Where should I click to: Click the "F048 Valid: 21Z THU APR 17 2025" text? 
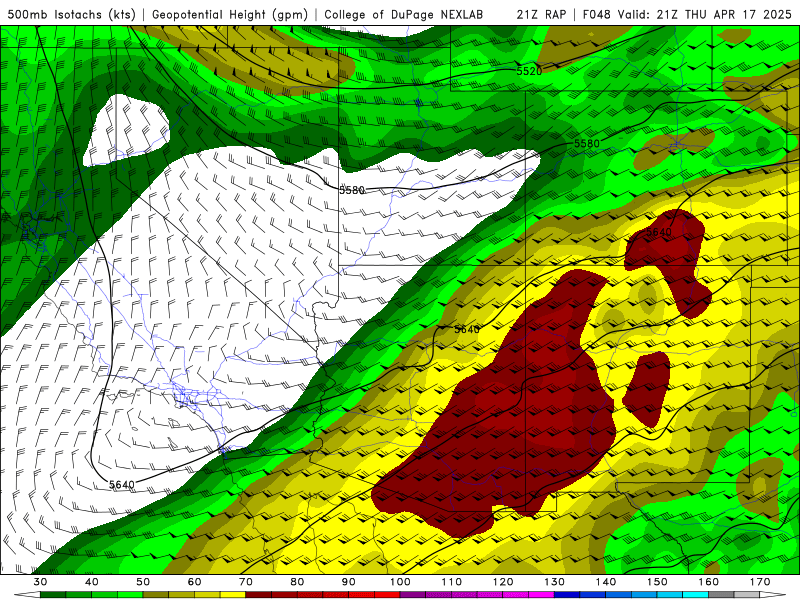[687, 14]
